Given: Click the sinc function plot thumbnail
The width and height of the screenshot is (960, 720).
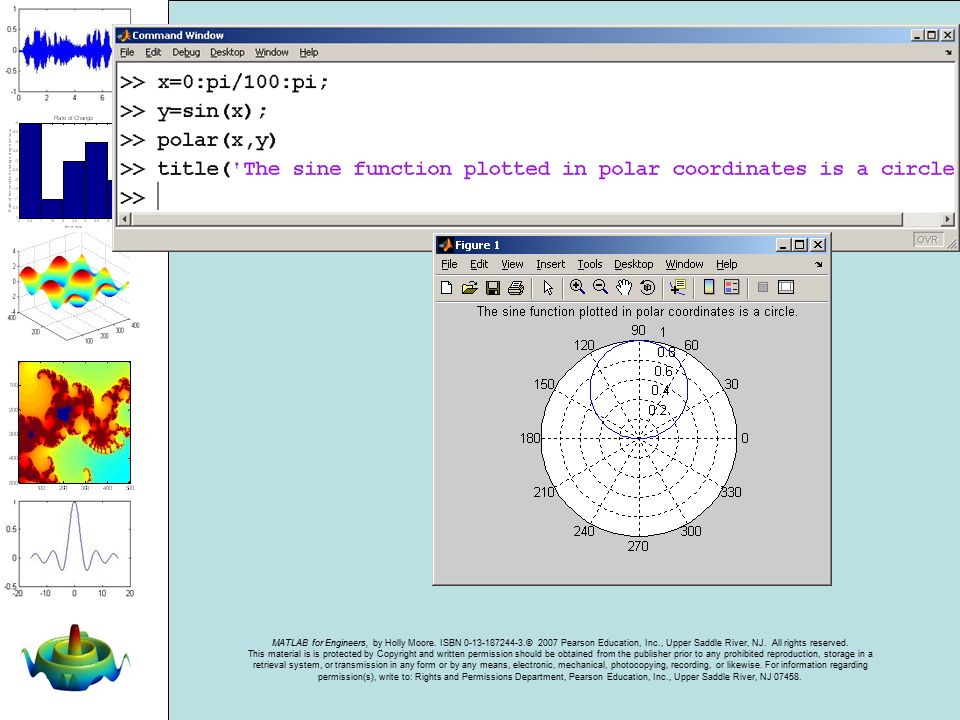Looking at the screenshot, I should coord(74,544).
